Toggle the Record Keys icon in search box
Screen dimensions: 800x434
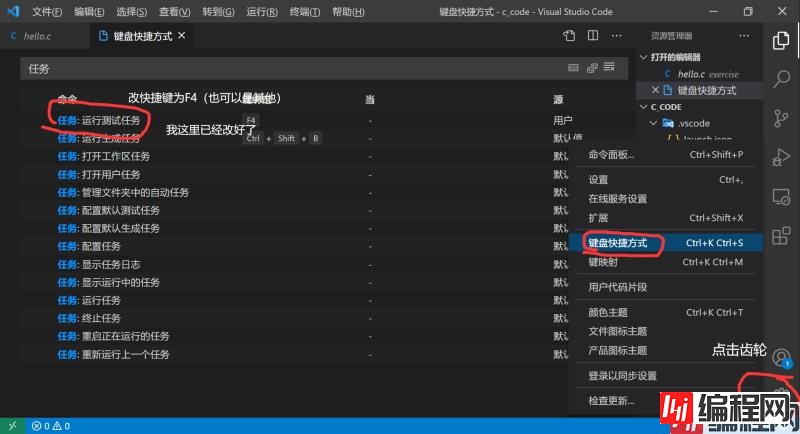pyautogui.click(x=573, y=68)
